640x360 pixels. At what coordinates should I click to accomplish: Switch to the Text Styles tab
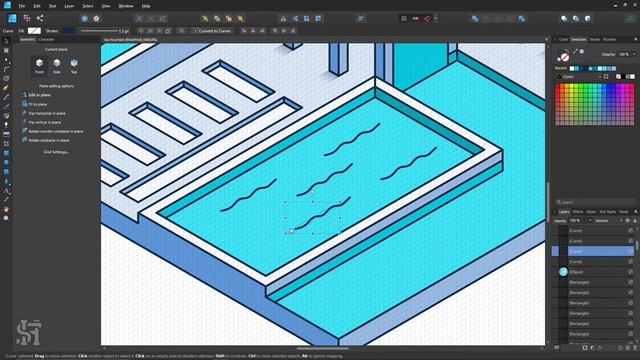607,211
